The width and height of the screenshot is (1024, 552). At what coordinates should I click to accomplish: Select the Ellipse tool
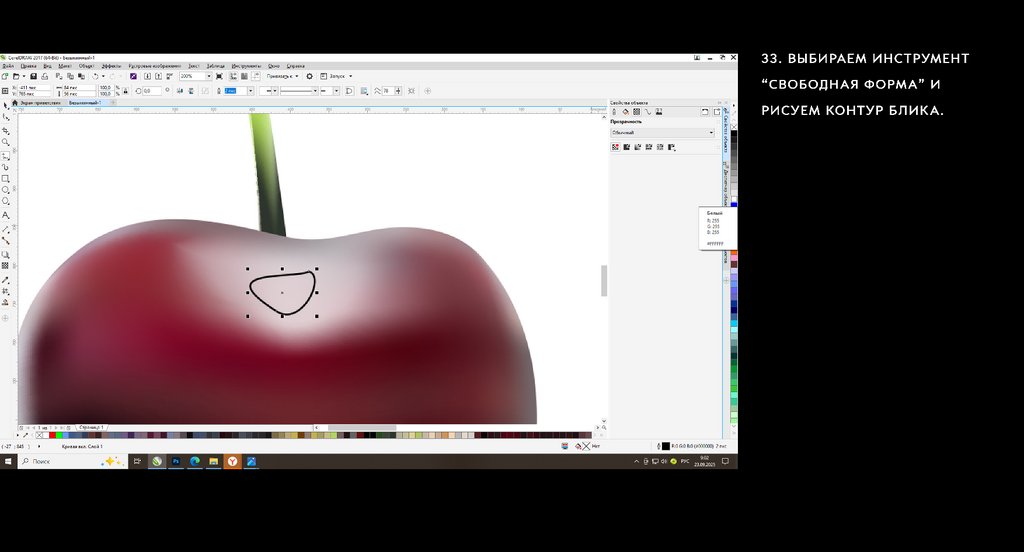(6, 189)
